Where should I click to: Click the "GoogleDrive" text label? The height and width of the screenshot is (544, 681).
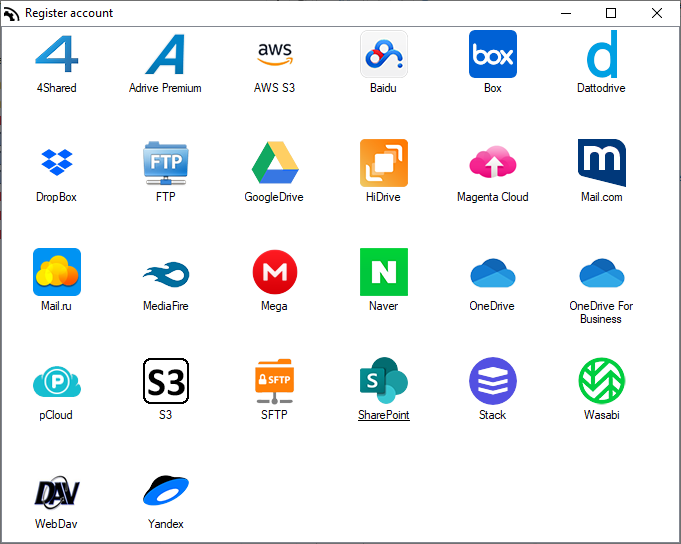[x=274, y=197]
